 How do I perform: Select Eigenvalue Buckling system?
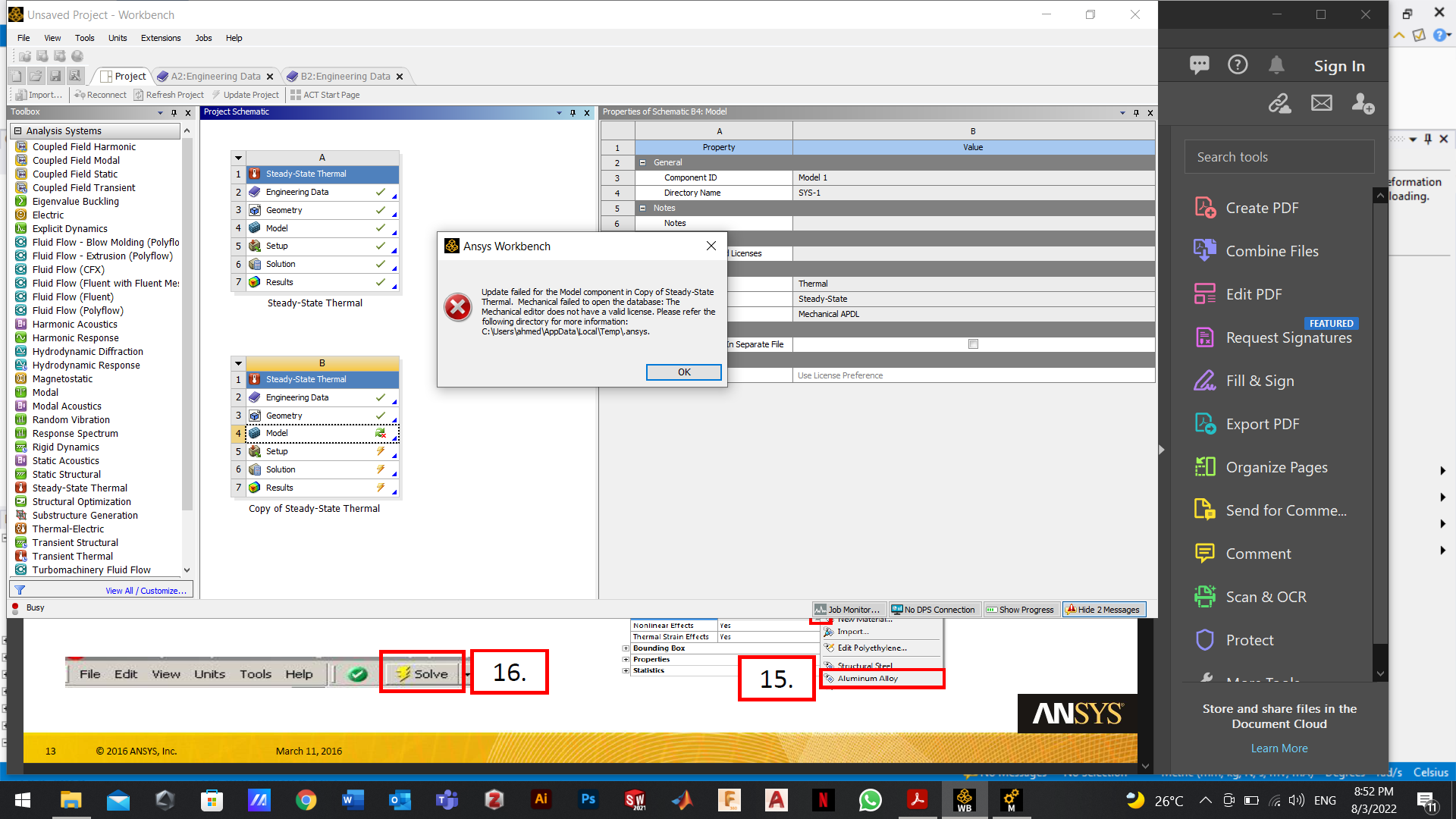click(75, 202)
